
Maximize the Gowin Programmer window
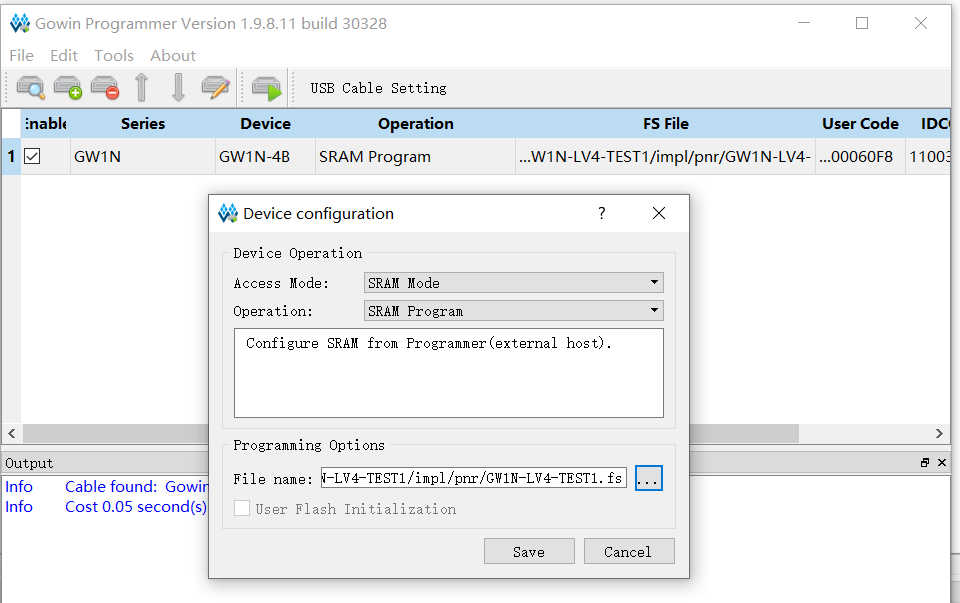coord(862,23)
